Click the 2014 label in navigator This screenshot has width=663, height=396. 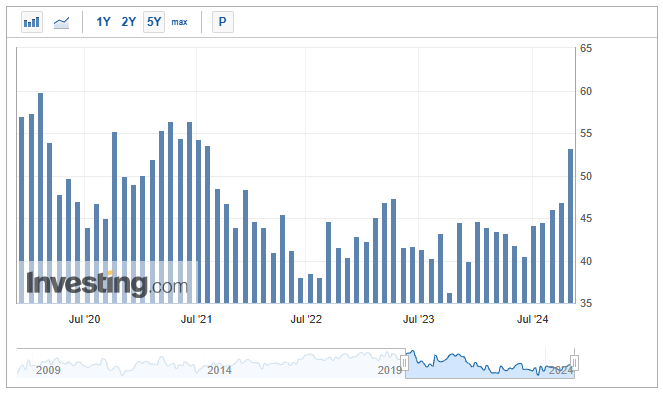(x=219, y=370)
